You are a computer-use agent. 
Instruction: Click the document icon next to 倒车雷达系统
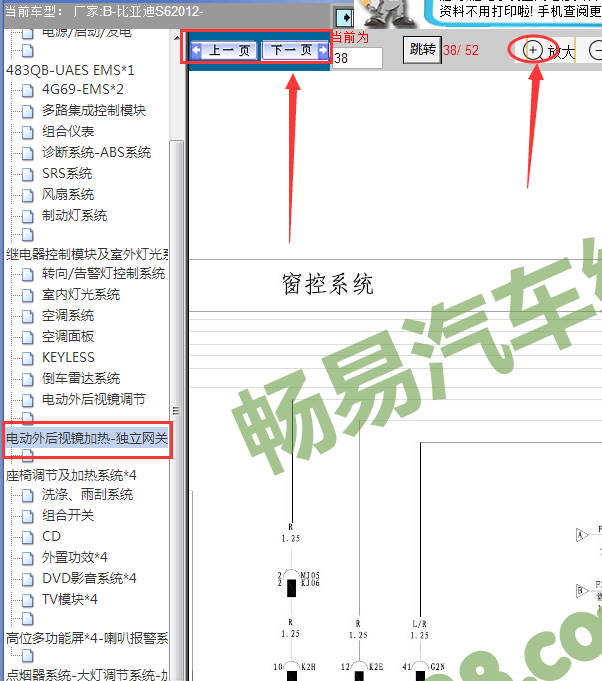pyautogui.click(x=28, y=378)
